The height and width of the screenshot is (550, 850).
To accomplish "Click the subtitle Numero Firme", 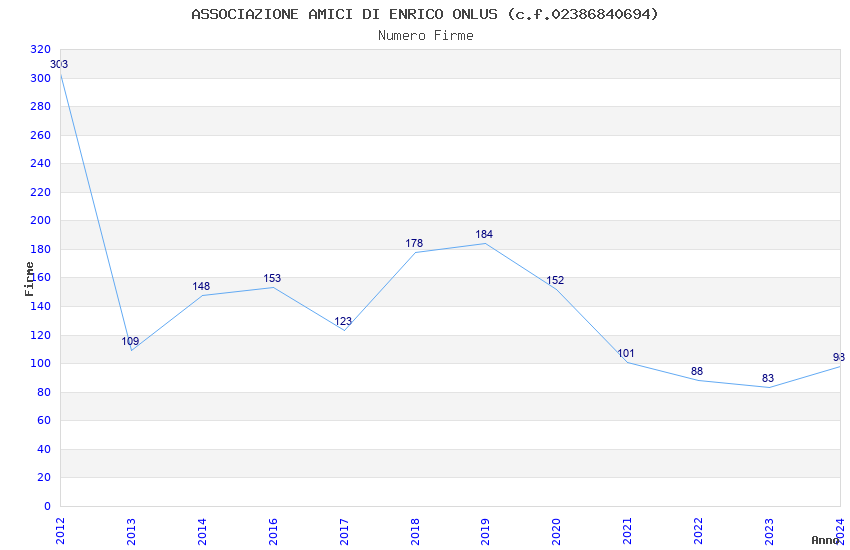I will (426, 35).
